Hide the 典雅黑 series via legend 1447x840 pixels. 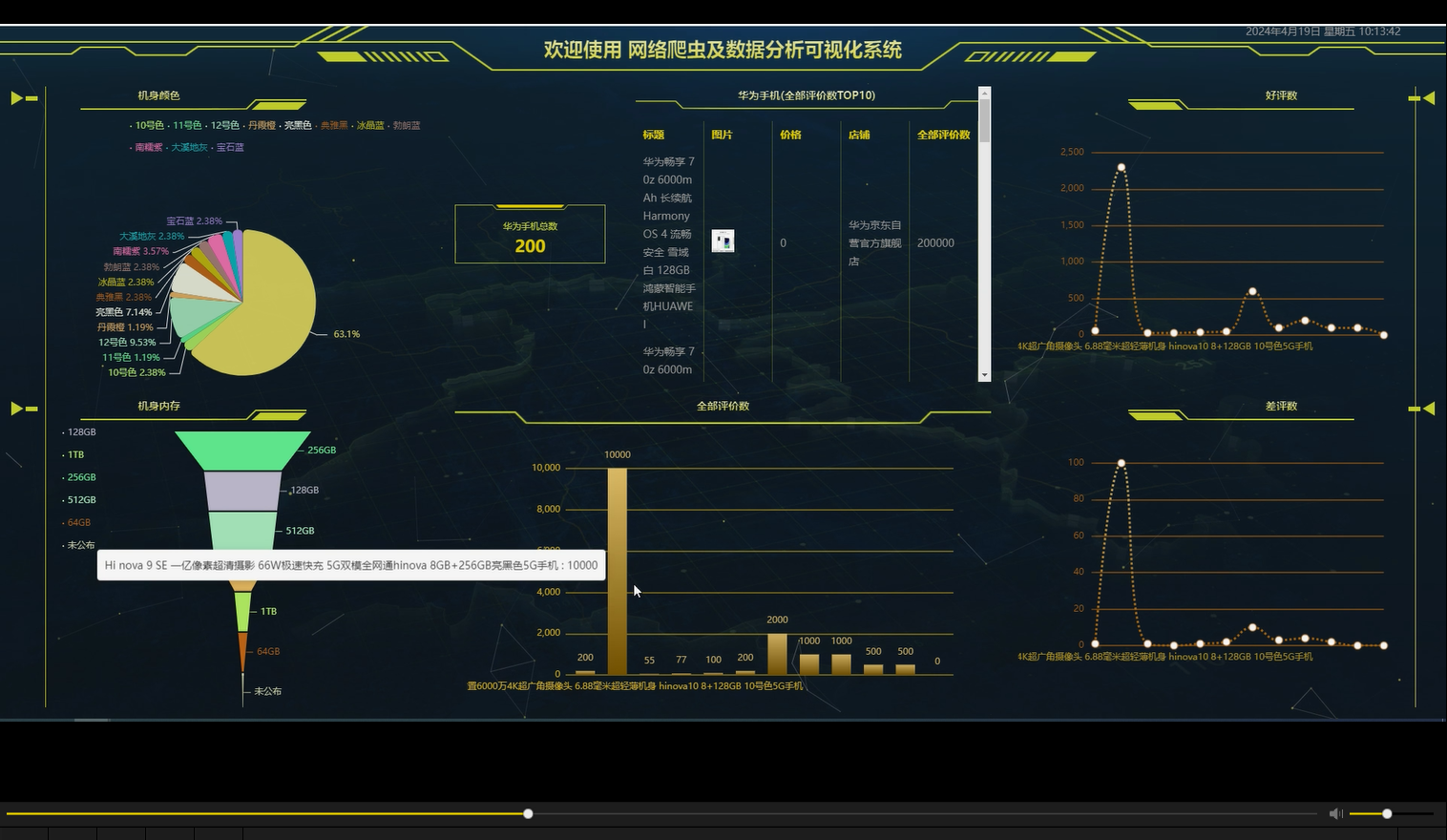click(x=332, y=125)
